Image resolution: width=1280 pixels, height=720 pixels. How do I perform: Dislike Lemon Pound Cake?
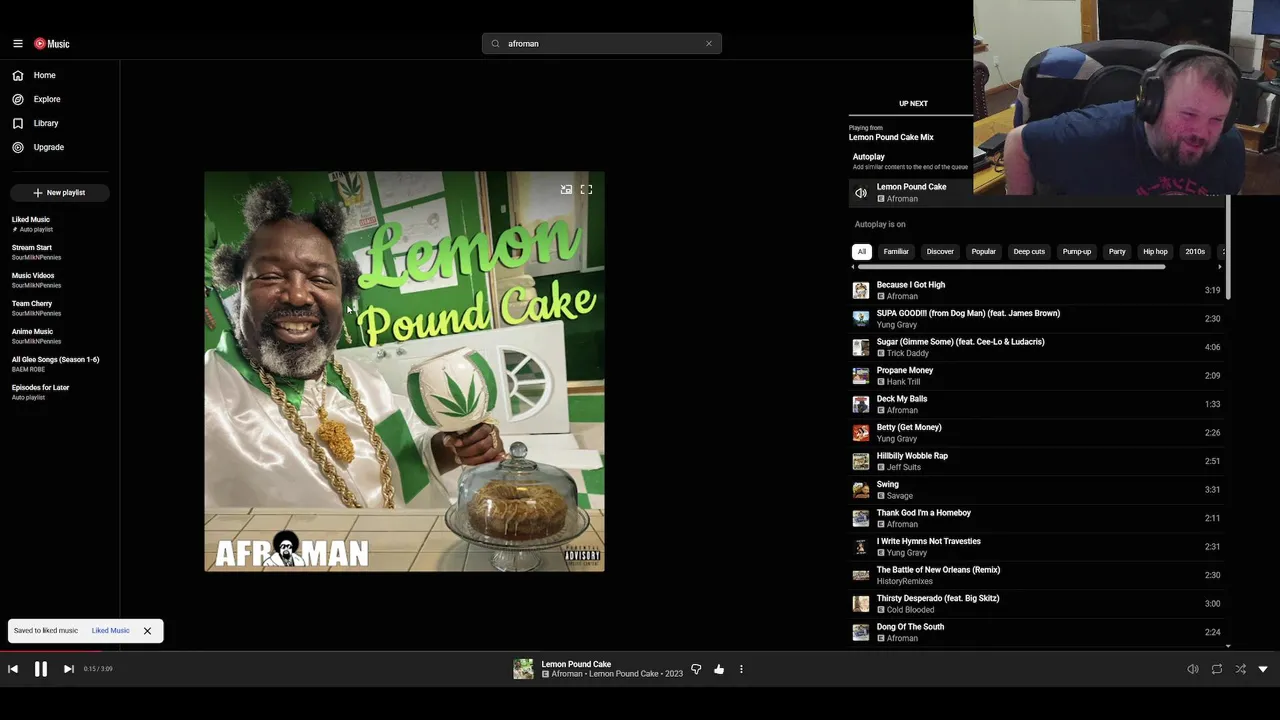696,669
